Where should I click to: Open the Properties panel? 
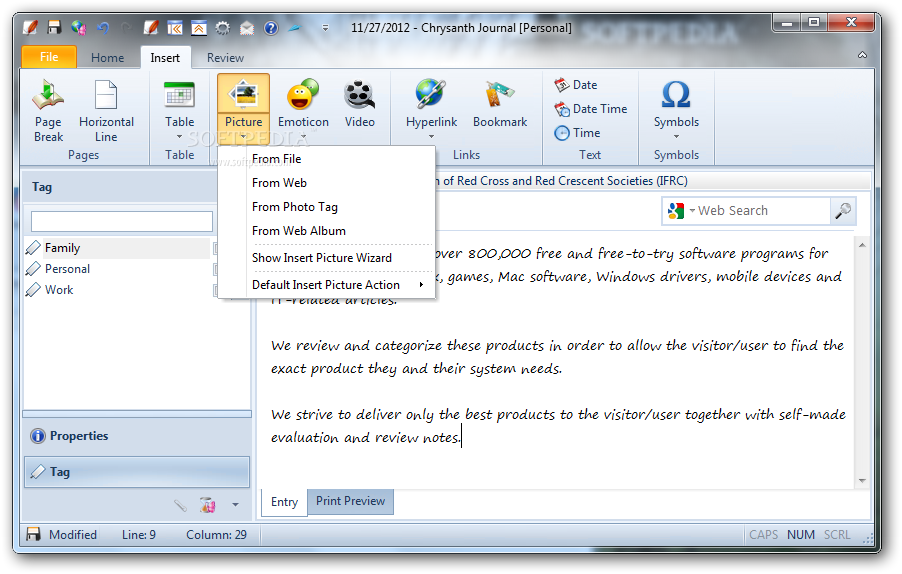[x=136, y=436]
